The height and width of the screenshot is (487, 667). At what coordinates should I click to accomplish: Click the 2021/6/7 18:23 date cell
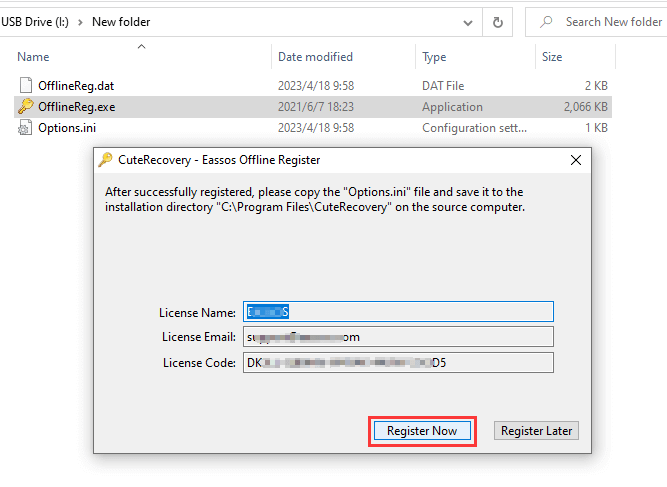[x=316, y=106]
